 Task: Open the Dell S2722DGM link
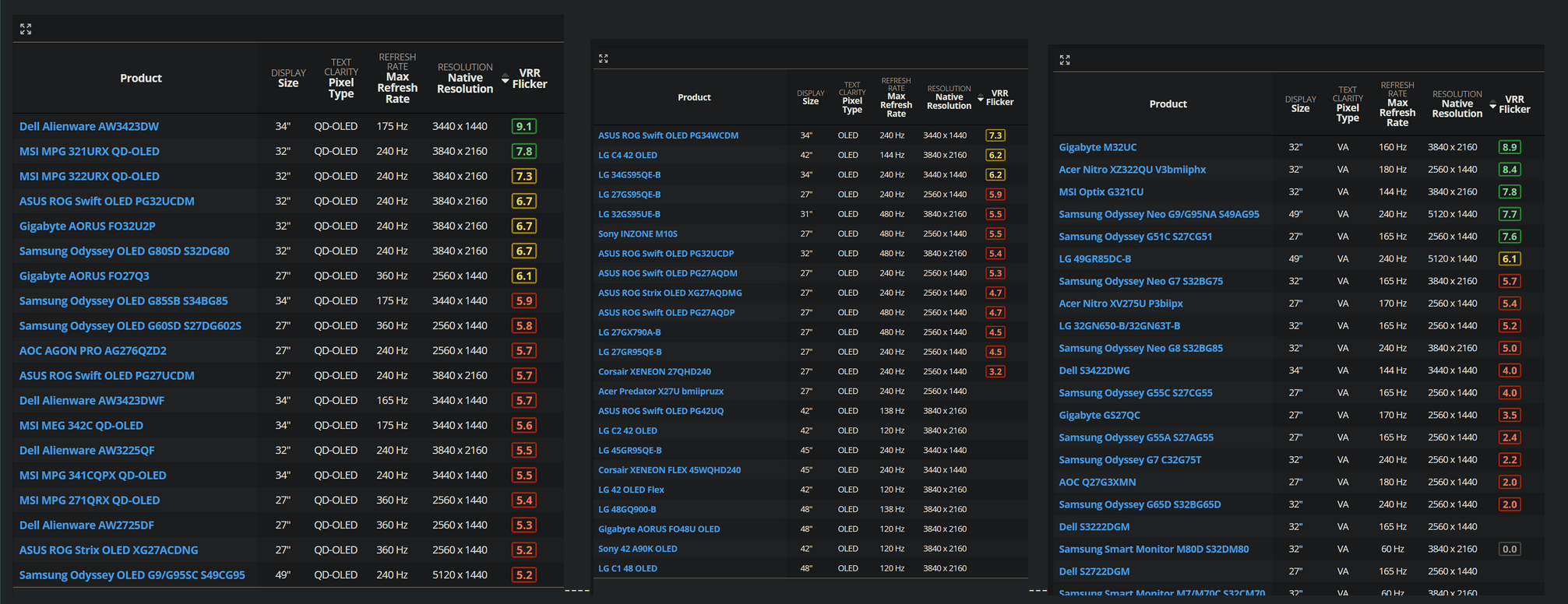(1094, 571)
